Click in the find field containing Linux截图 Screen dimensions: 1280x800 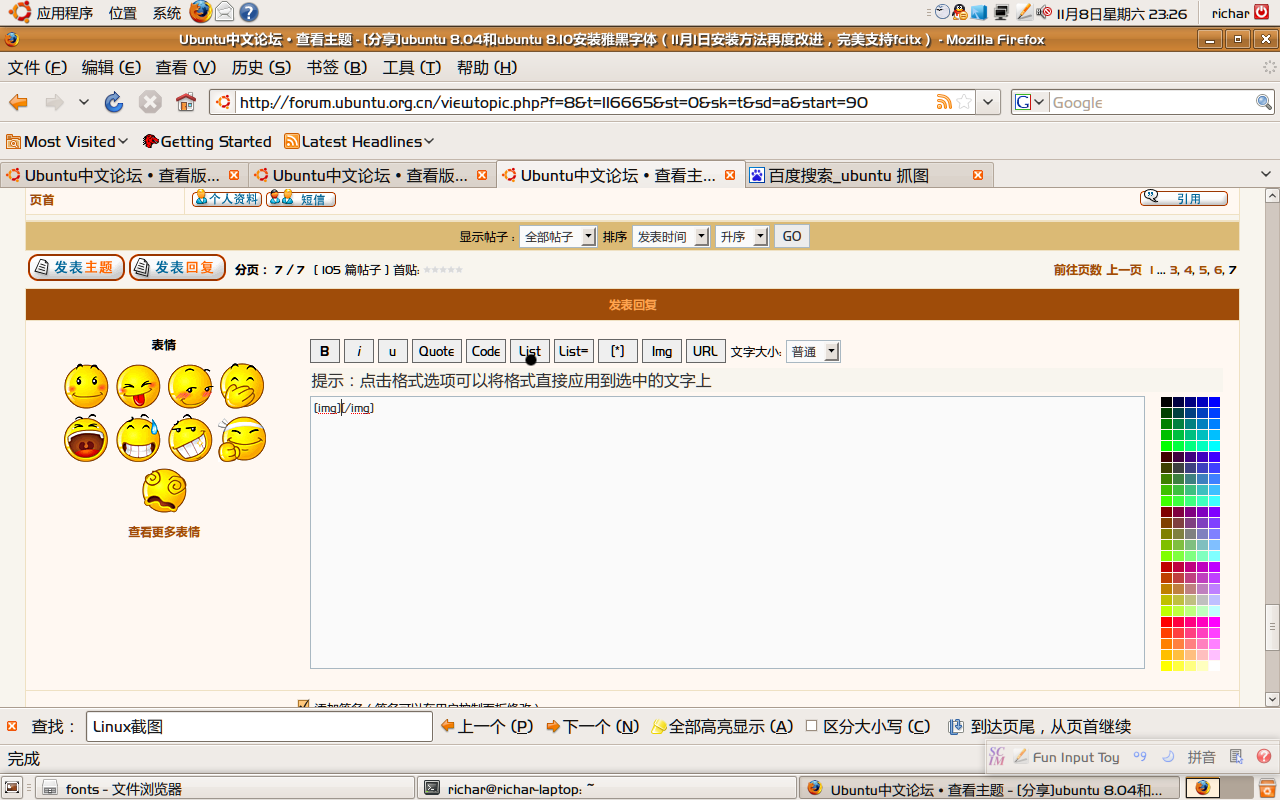(260, 727)
